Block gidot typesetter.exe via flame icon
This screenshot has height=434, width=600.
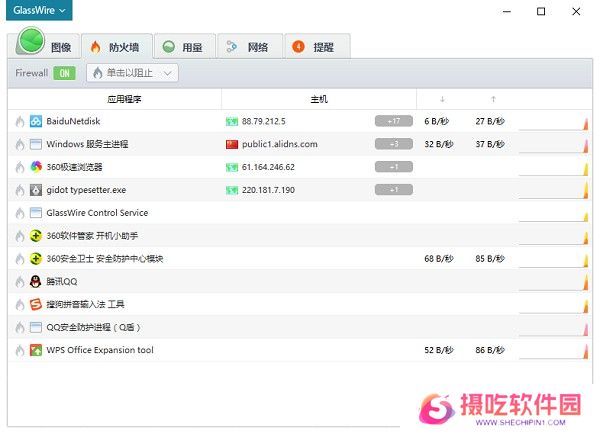pyautogui.click(x=20, y=190)
